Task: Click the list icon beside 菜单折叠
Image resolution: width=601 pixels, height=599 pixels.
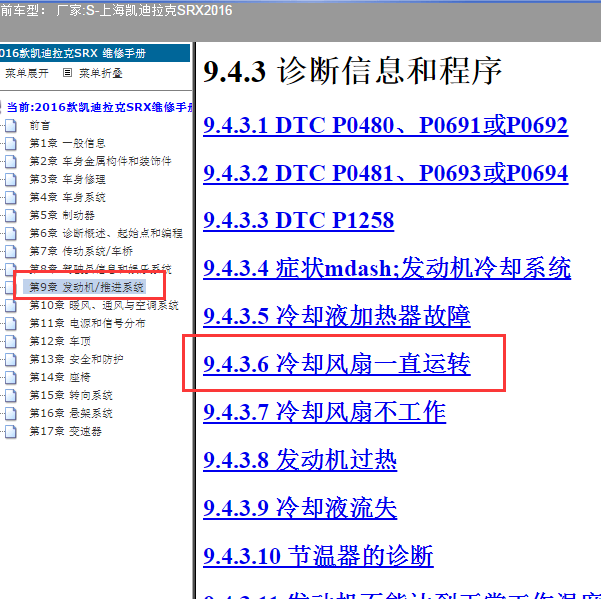Action: (x=67, y=72)
